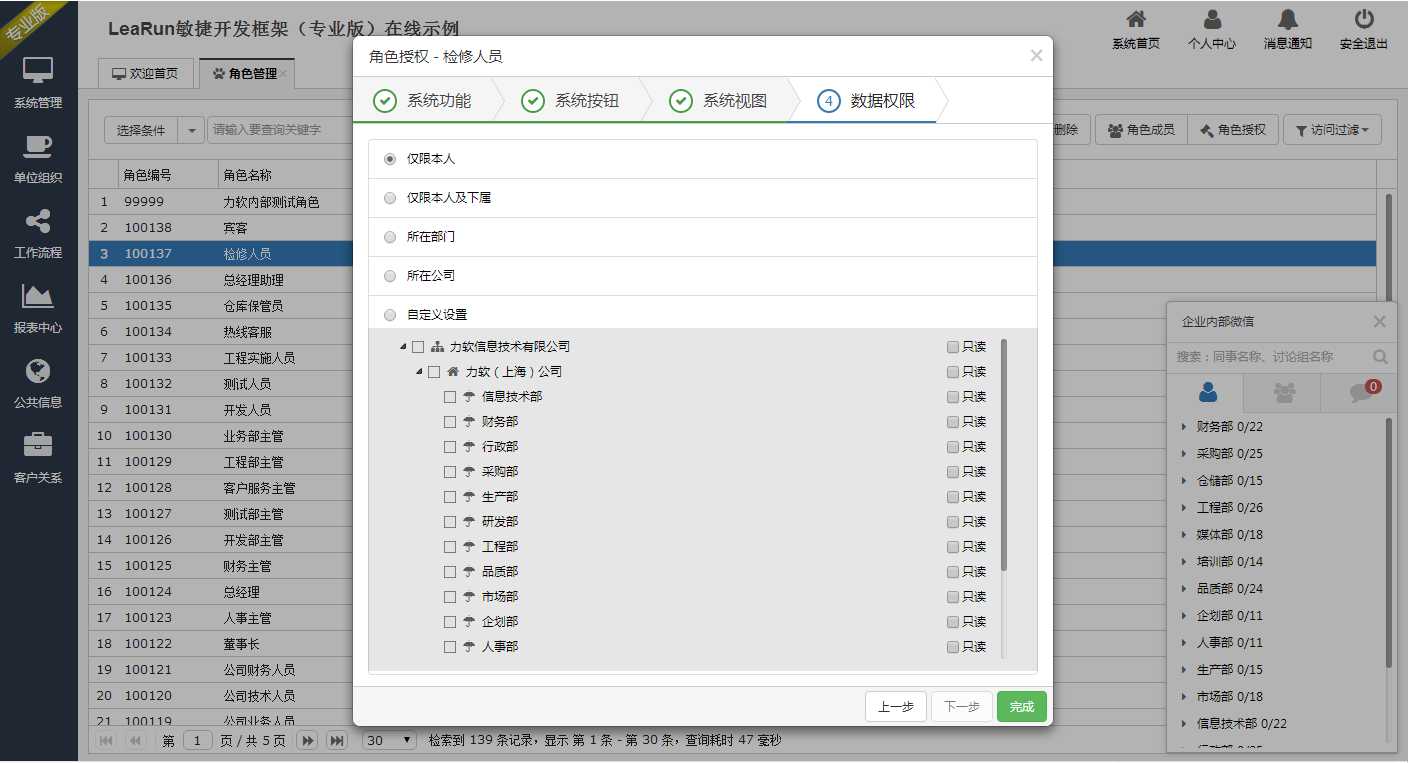Close the 企业内部微信 panel

1380,321
